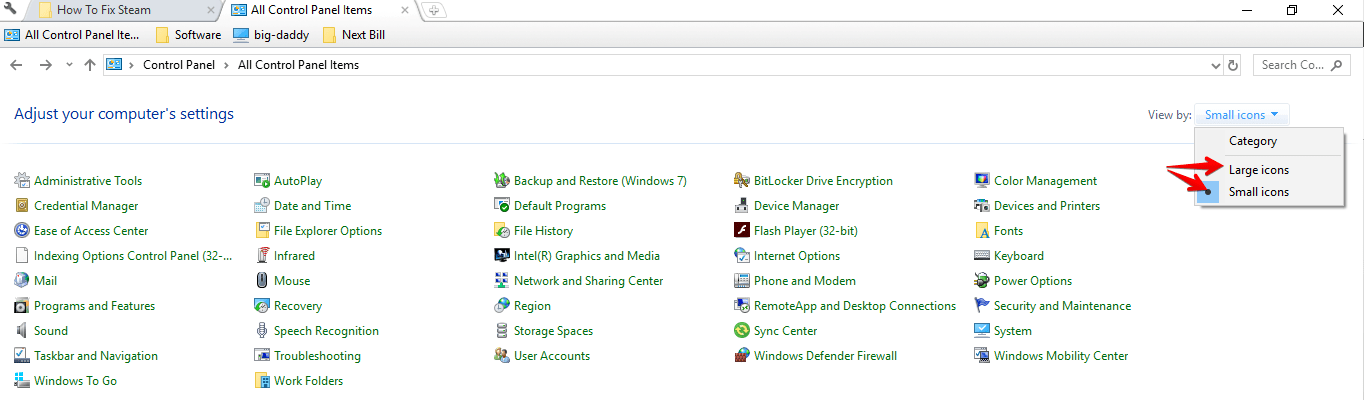
Task: Open the Devices and Printers link
Action: coord(1047,206)
